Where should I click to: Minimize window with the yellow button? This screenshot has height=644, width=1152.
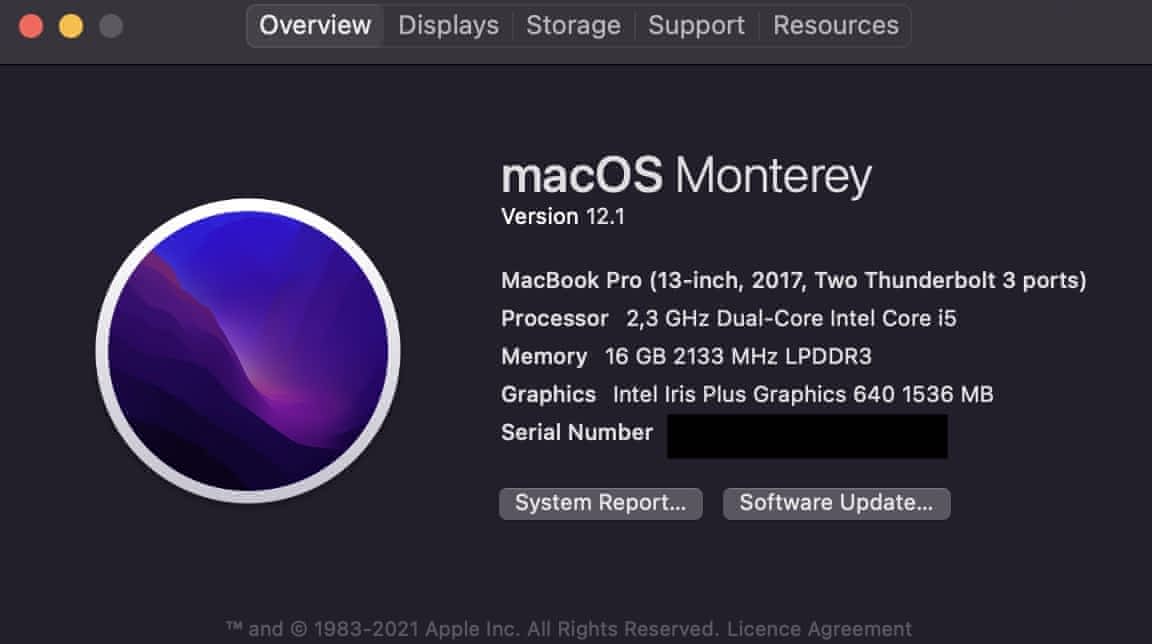(x=71, y=26)
